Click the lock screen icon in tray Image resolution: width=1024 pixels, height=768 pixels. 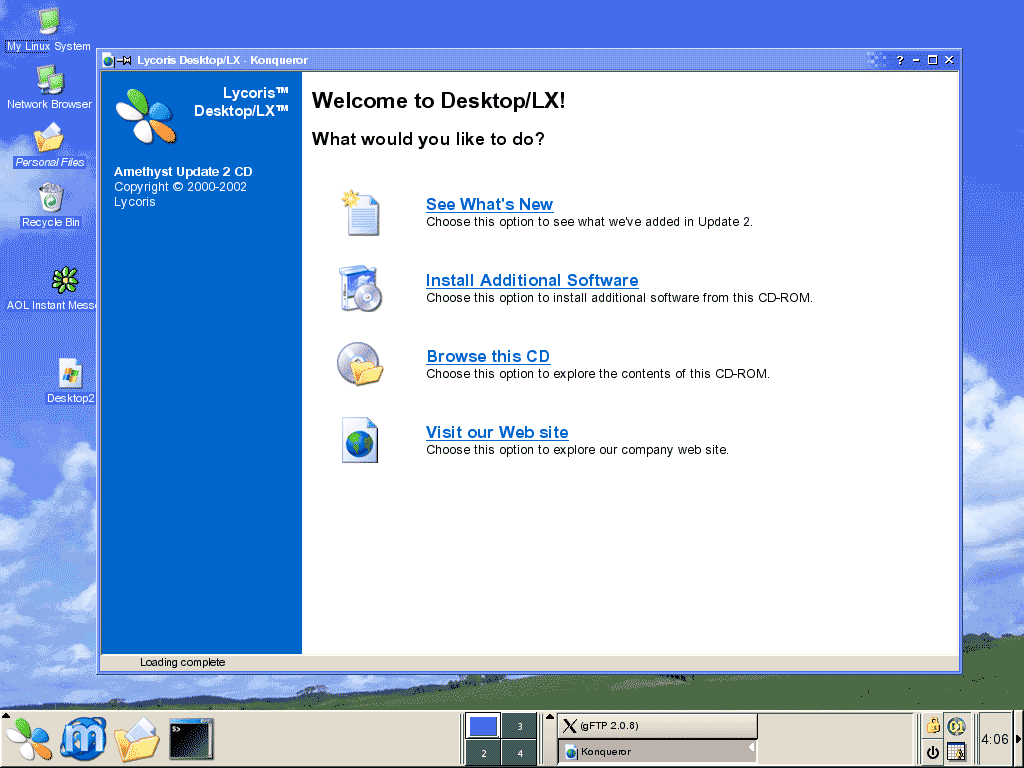pos(932,726)
